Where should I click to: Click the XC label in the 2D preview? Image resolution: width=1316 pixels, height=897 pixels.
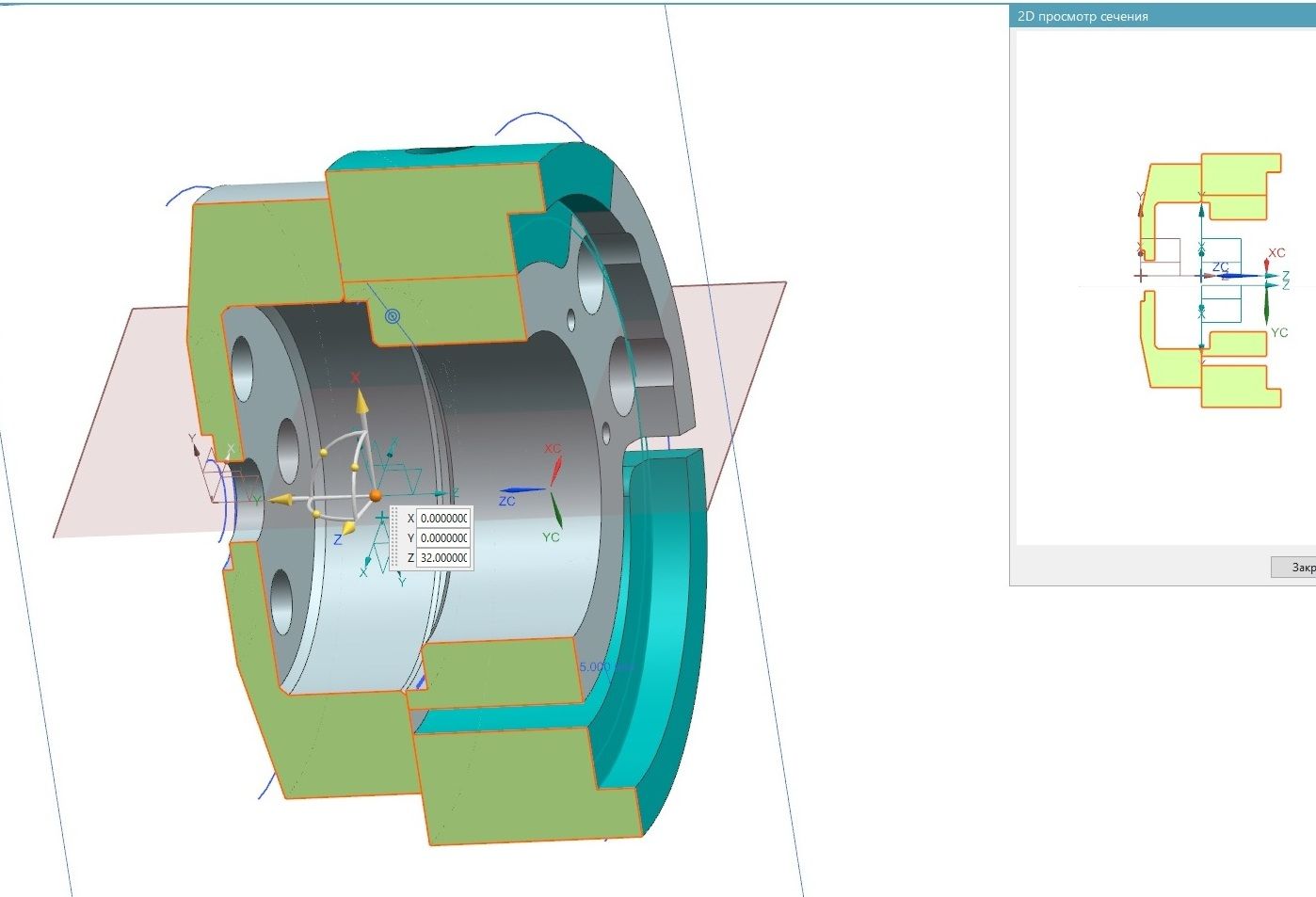1276,253
